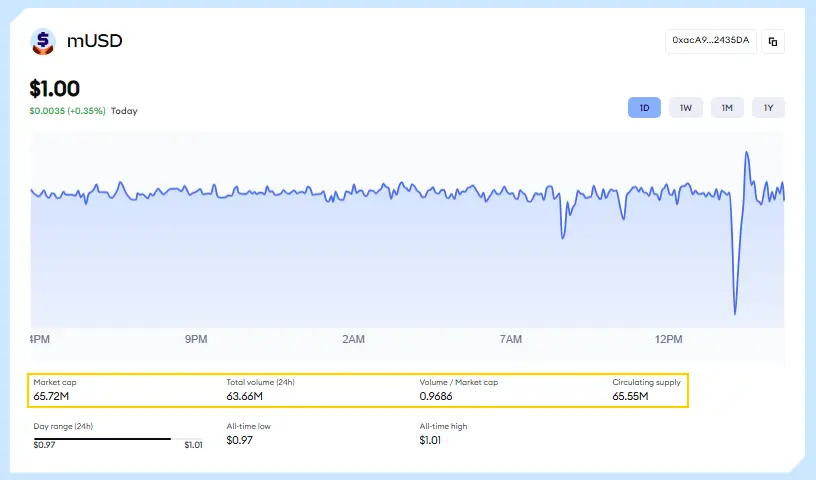816x480 pixels.
Task: Click the 7AM label on chart axis
Action: (x=510, y=340)
